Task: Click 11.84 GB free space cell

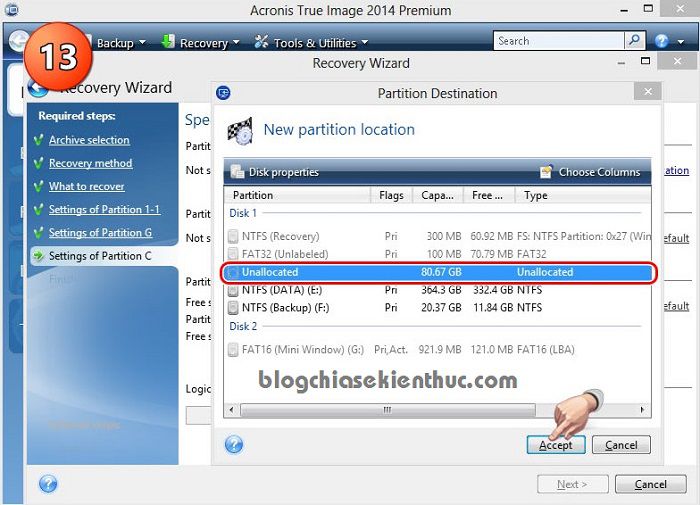Action: [x=493, y=308]
